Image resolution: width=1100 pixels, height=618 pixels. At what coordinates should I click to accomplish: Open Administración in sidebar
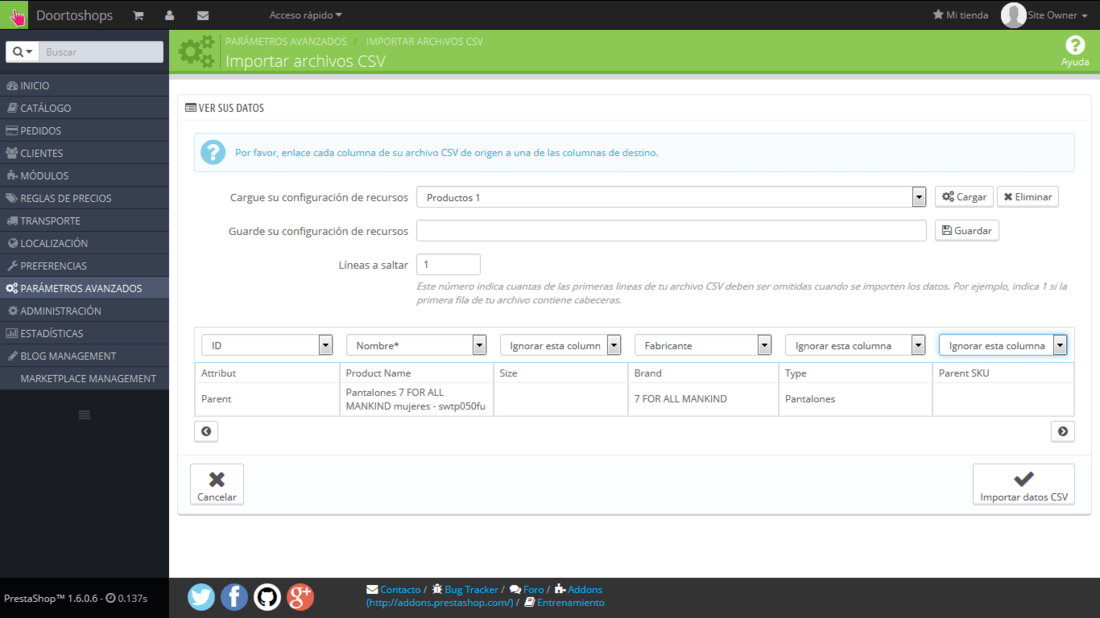(84, 311)
